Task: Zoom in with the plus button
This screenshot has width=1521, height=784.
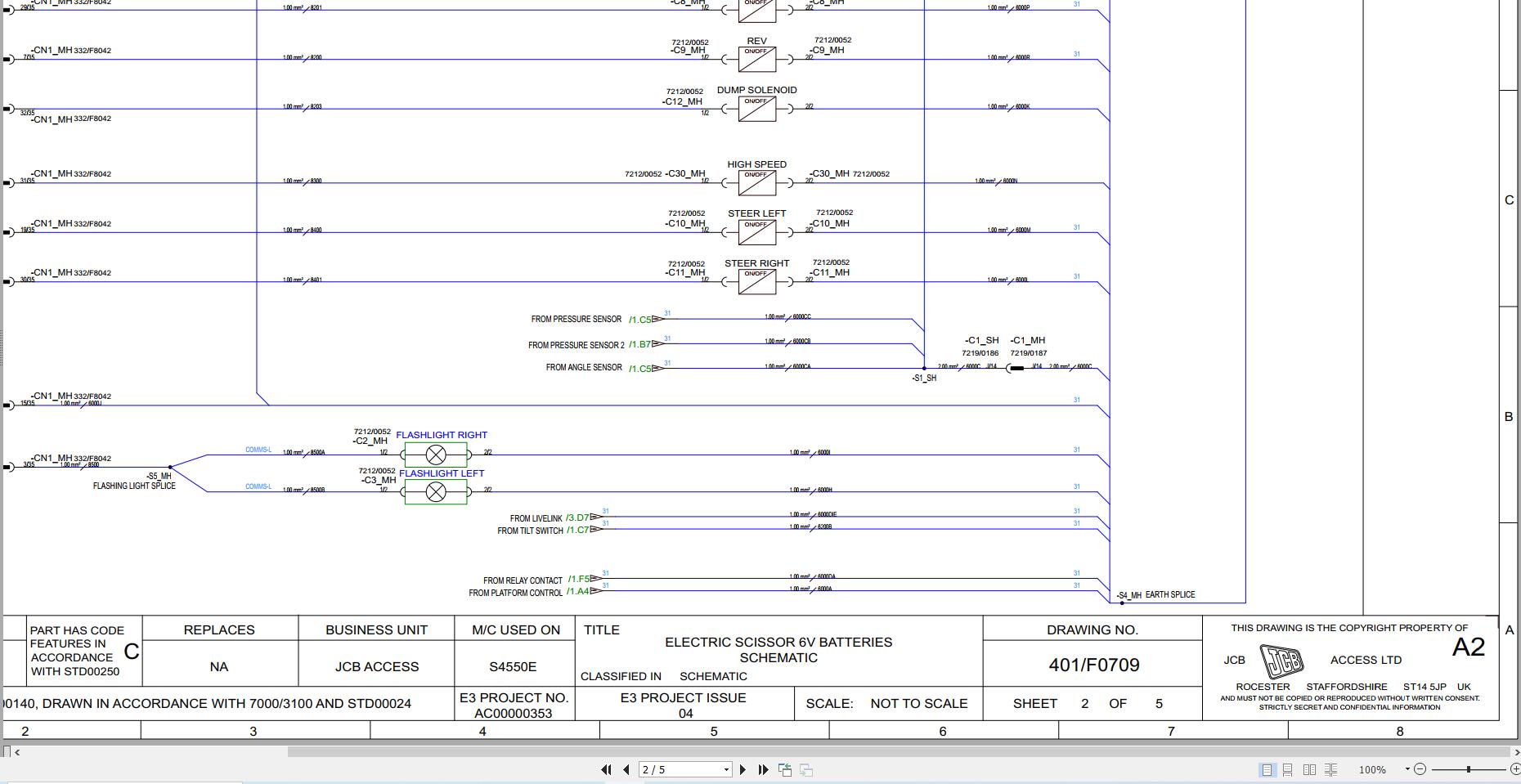Action: [x=1514, y=769]
